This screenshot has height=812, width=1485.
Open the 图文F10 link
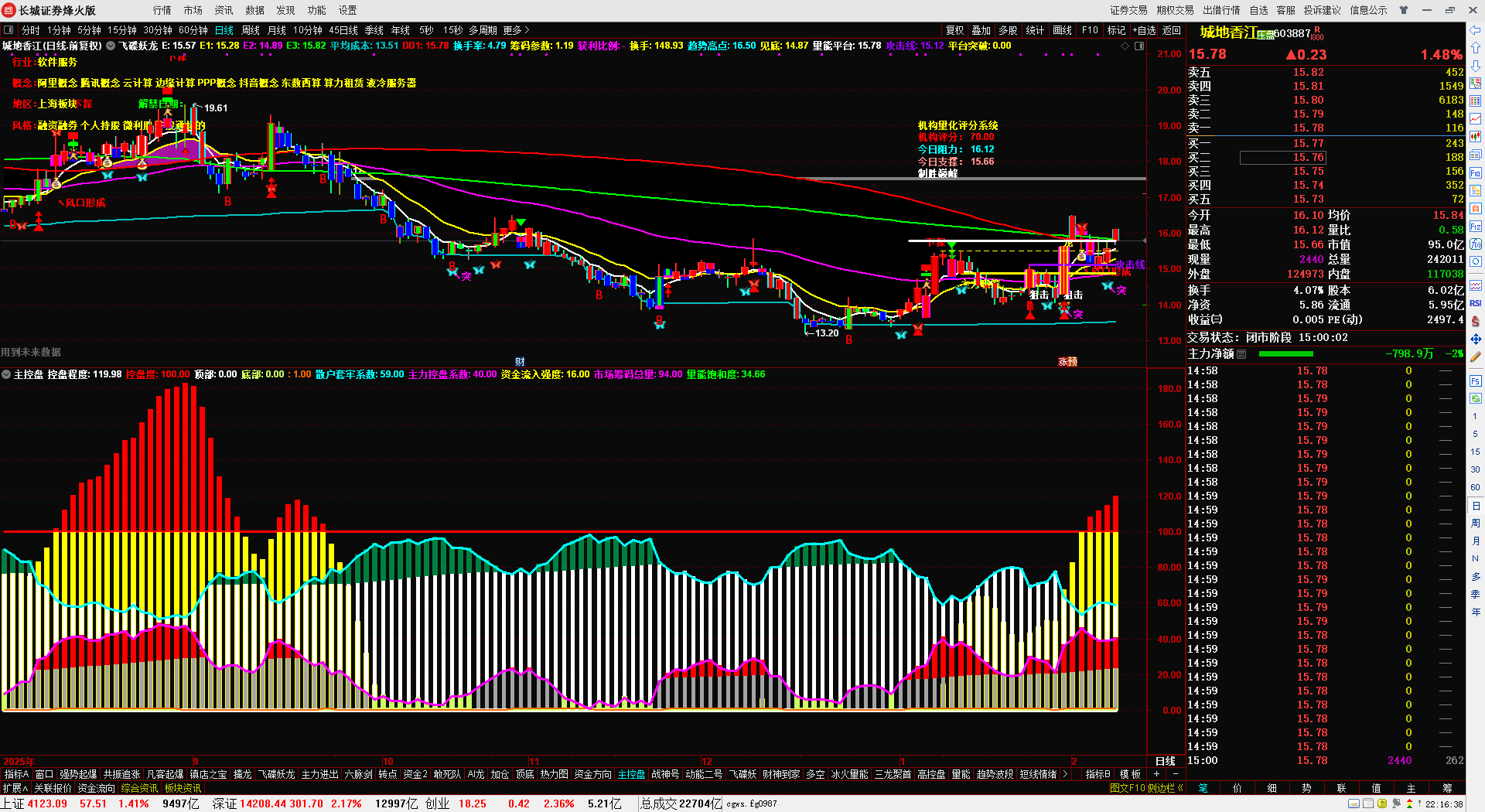coord(1127,788)
